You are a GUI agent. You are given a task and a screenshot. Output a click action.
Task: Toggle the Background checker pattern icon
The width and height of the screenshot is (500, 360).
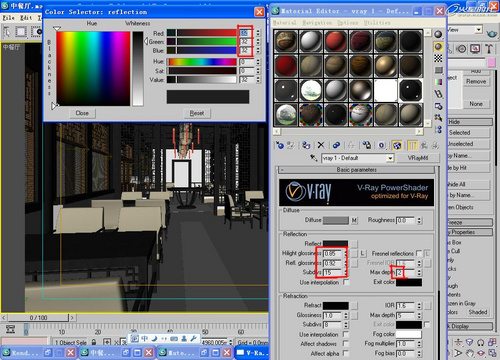point(438,58)
